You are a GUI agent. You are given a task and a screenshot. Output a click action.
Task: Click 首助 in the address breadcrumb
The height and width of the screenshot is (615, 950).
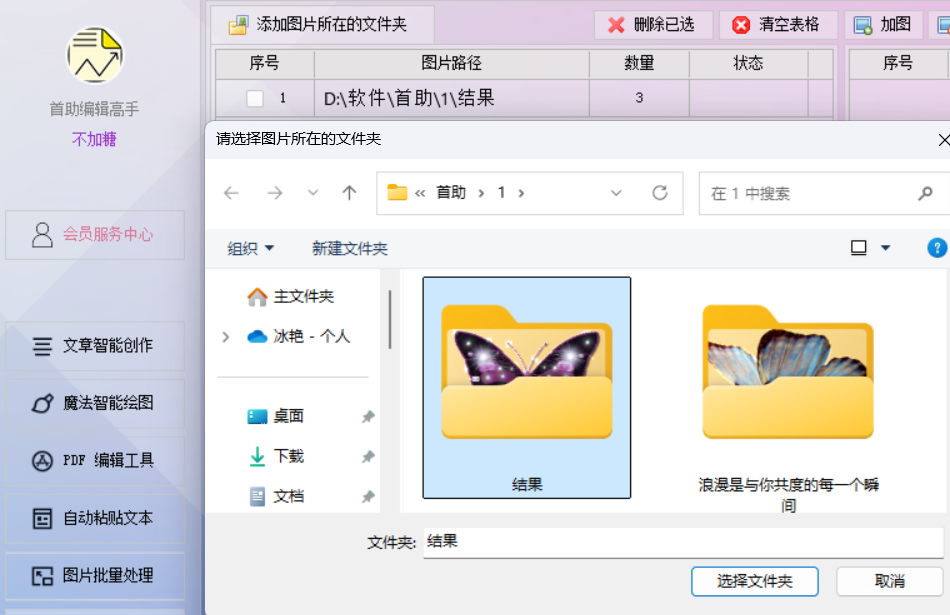[x=451, y=193]
